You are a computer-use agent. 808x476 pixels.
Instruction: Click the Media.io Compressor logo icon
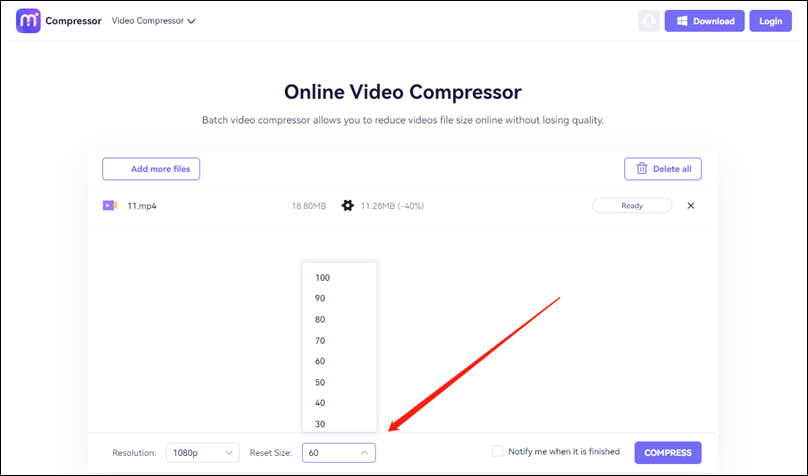[x=28, y=21]
